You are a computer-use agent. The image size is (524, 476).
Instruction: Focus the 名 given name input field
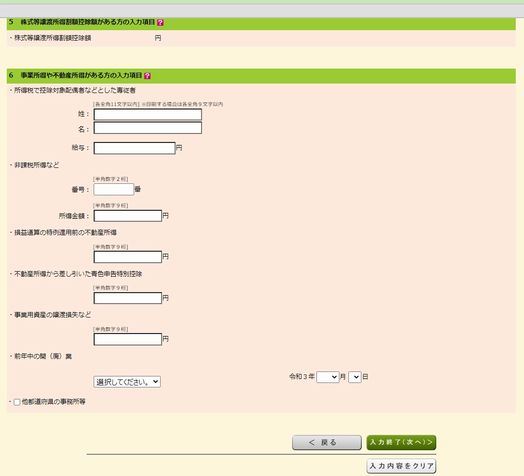point(148,128)
